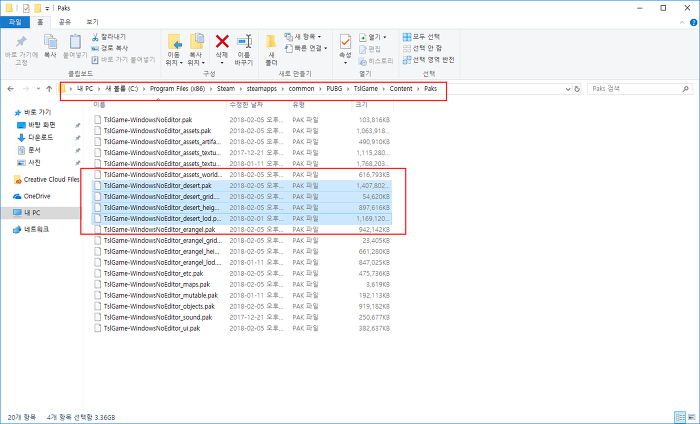Open Customize Quick Access Toolbar dropdown
700x424 pixels.
pyautogui.click(x=47, y=8)
